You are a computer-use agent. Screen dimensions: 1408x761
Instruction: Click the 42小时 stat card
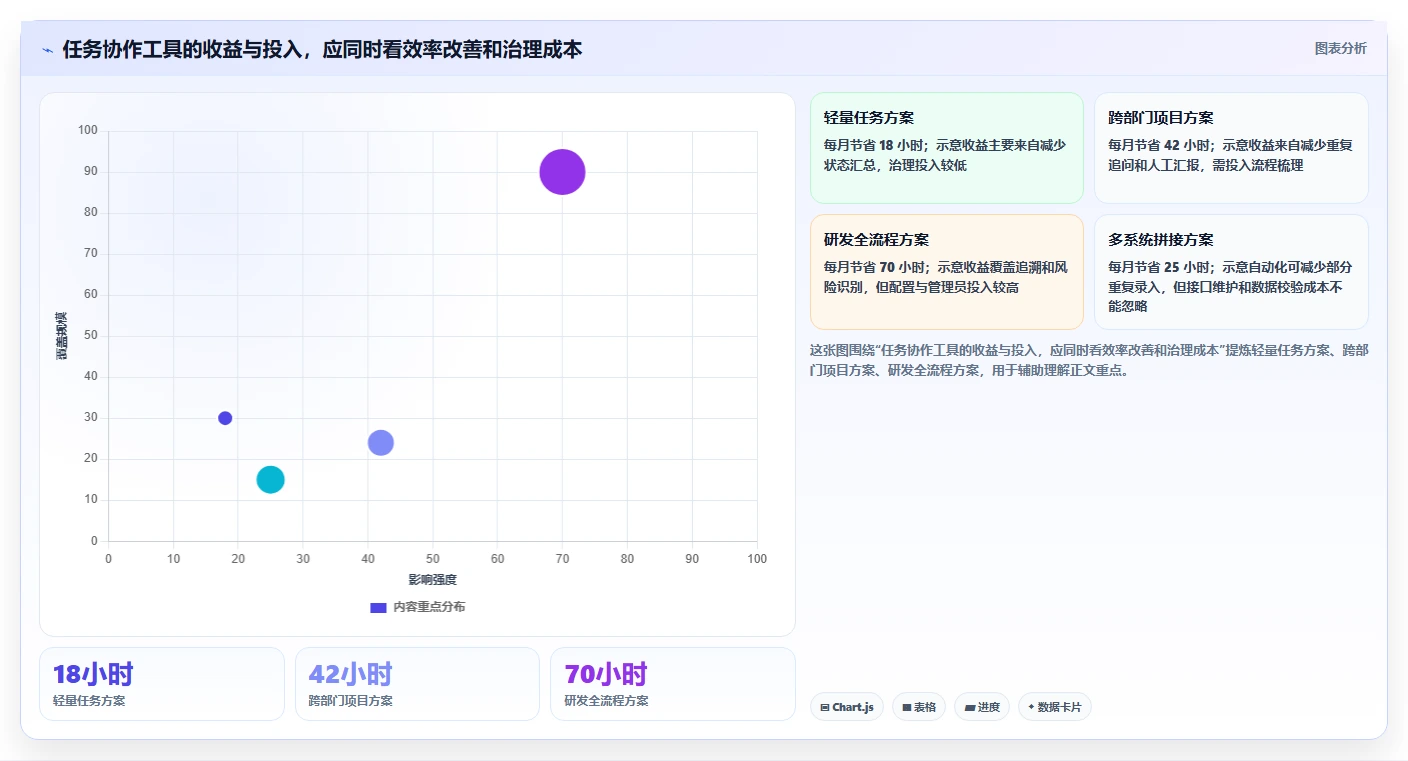tap(417, 684)
